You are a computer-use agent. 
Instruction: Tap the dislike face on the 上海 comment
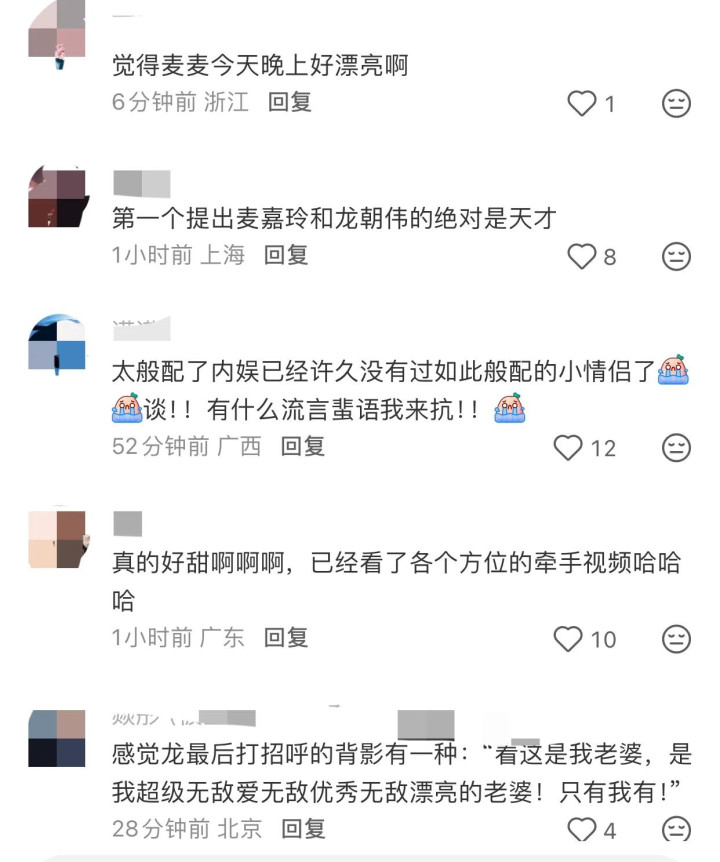coord(676,256)
